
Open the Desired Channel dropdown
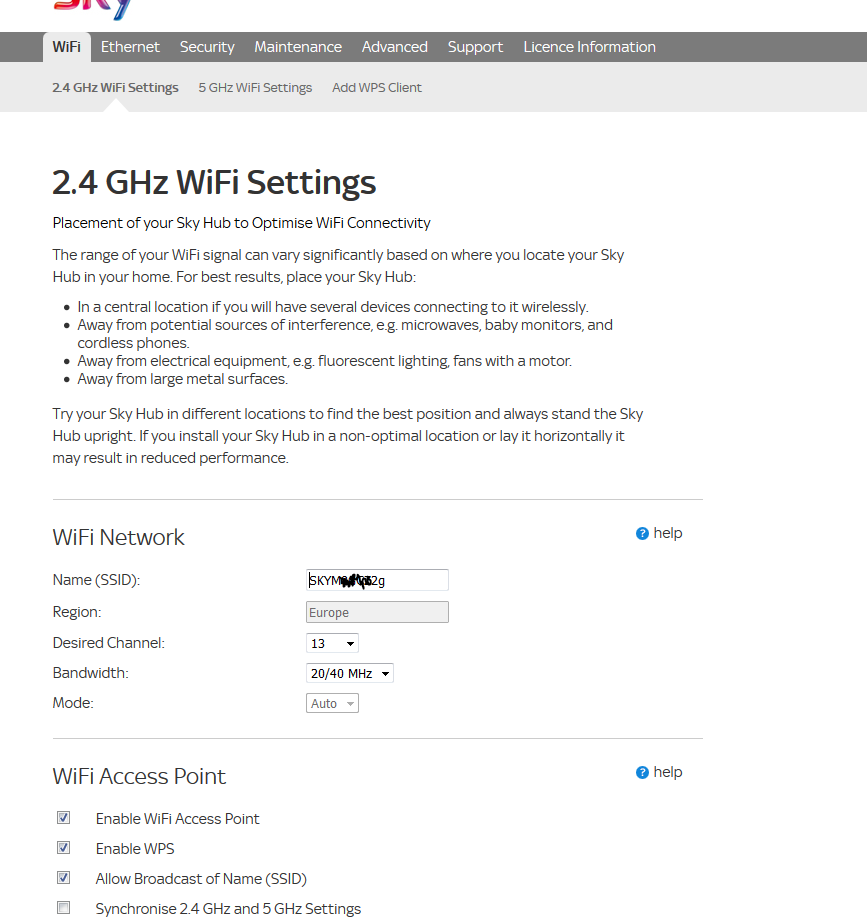pyautogui.click(x=332, y=643)
